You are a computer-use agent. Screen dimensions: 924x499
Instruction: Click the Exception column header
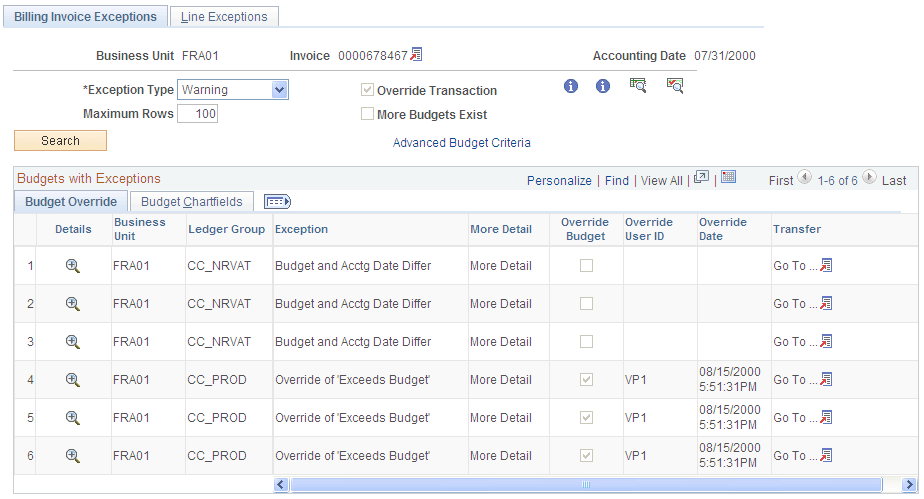click(x=301, y=229)
